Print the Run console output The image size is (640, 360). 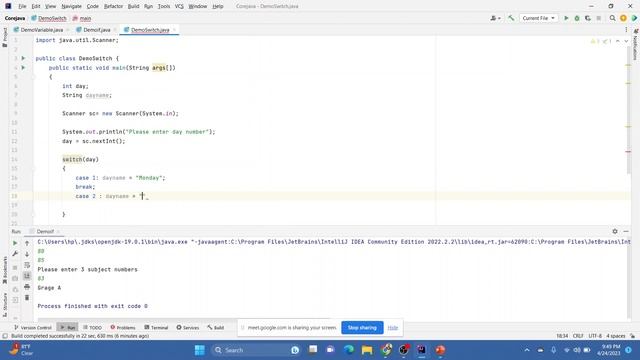click(27, 287)
